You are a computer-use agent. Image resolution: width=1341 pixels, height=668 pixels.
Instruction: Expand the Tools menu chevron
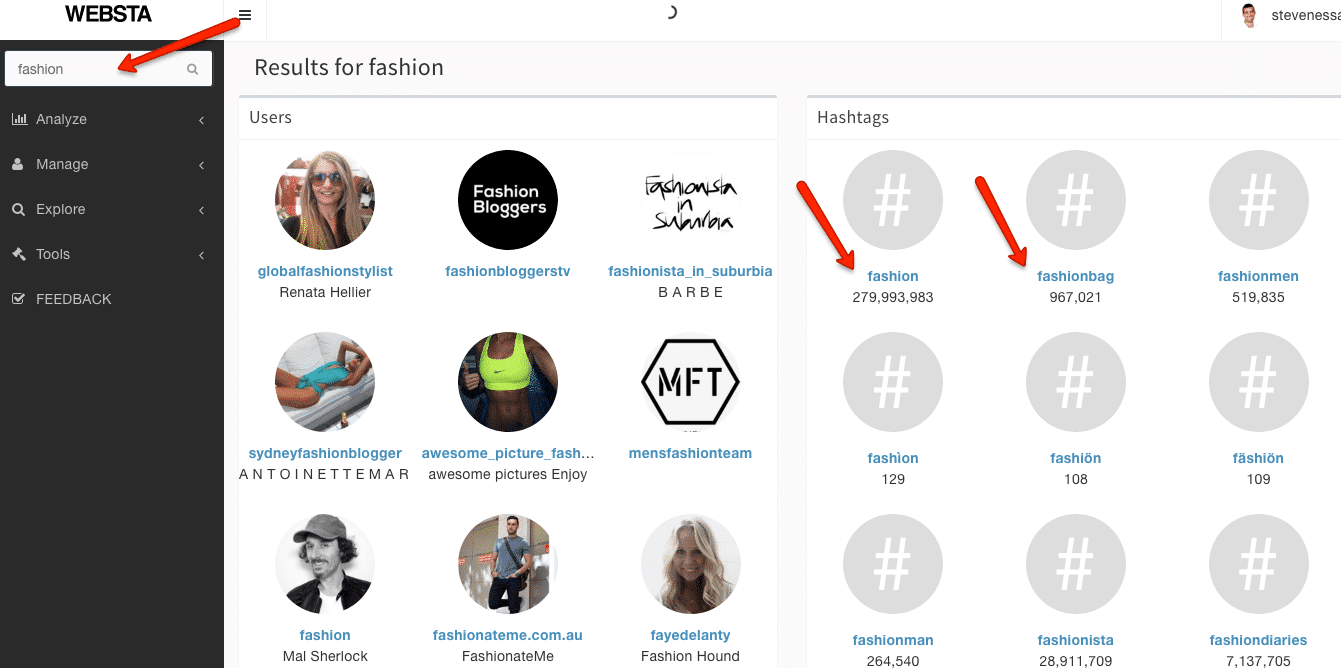(201, 255)
